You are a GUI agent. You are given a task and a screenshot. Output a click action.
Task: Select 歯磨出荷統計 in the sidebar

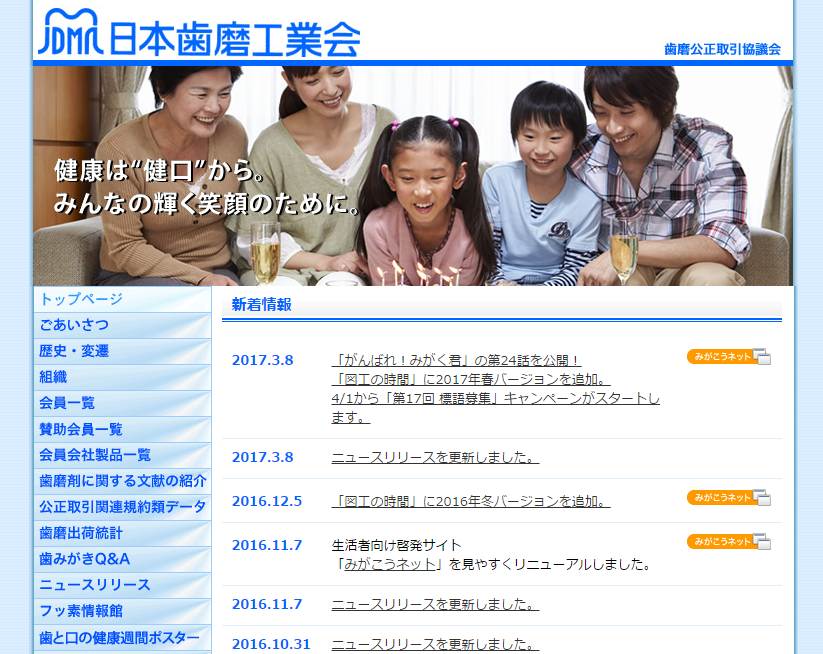122,533
